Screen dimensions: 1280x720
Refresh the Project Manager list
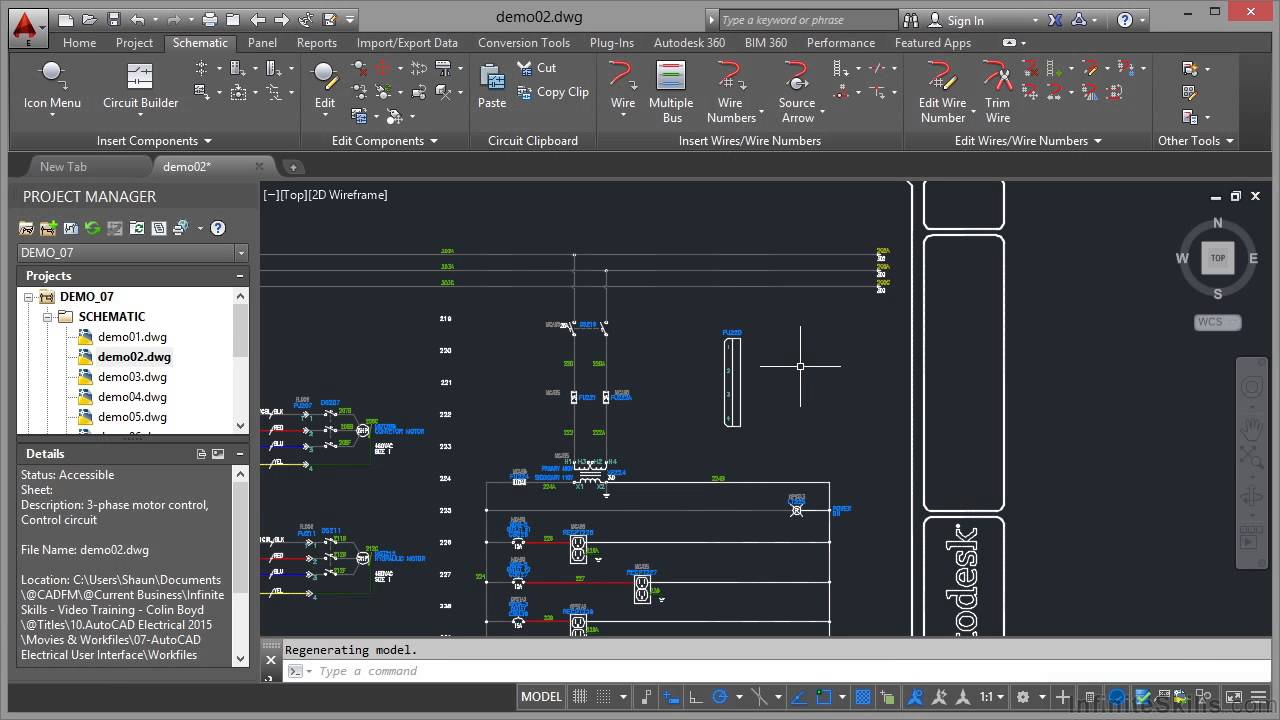coord(92,228)
